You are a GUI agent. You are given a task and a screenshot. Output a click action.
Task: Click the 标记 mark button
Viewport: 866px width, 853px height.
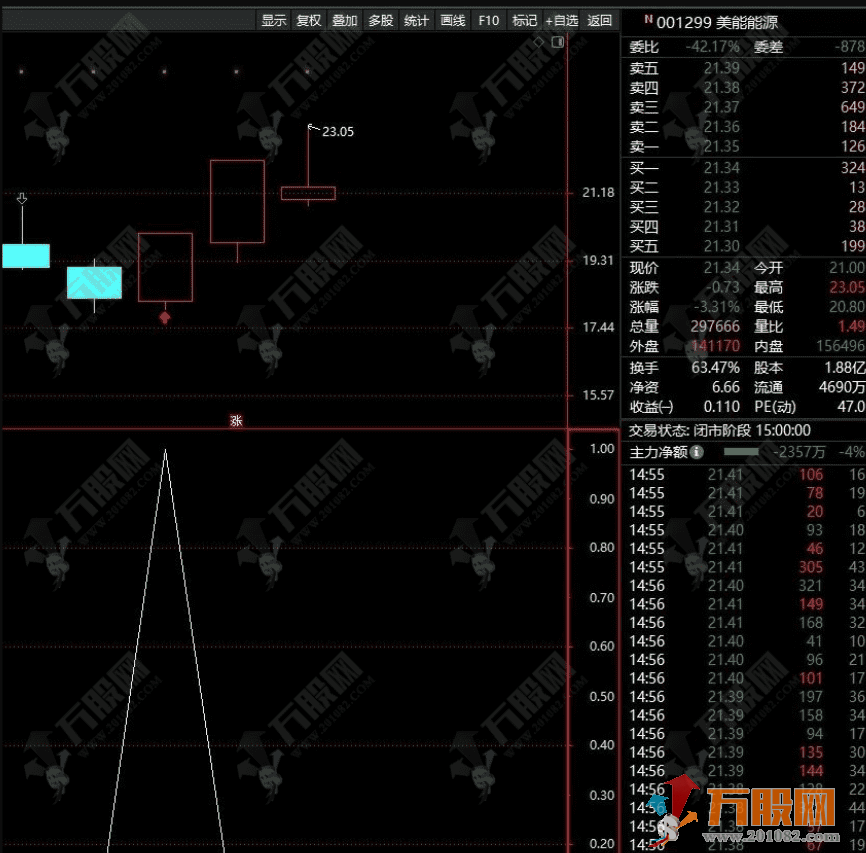pyautogui.click(x=524, y=20)
